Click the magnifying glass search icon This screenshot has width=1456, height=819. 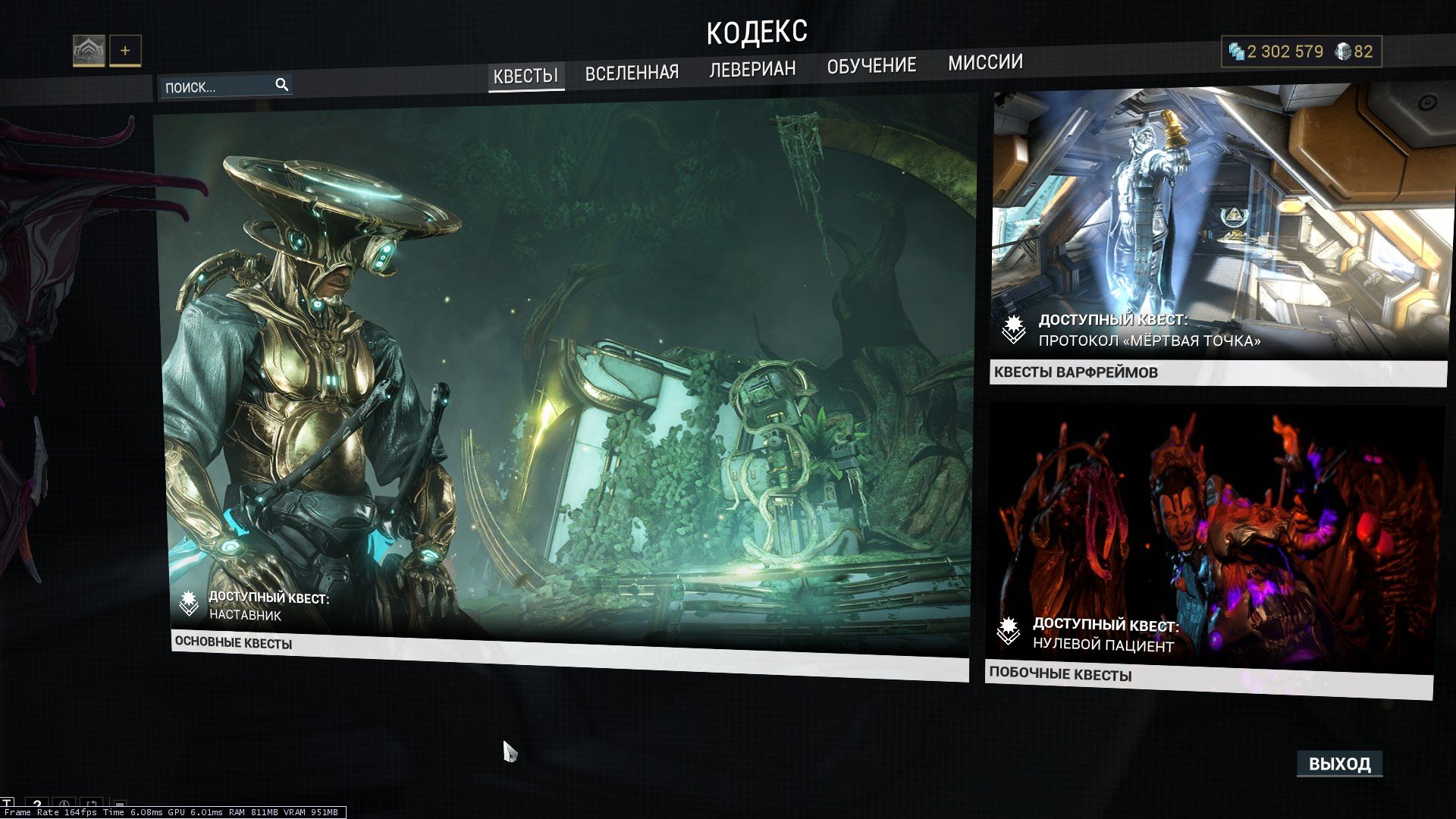pyautogui.click(x=281, y=85)
